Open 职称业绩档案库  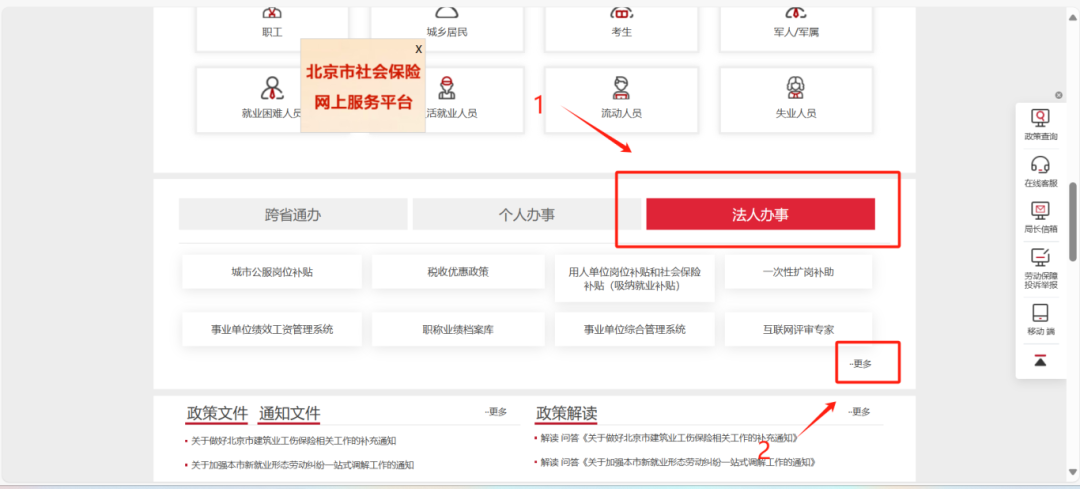tap(458, 329)
